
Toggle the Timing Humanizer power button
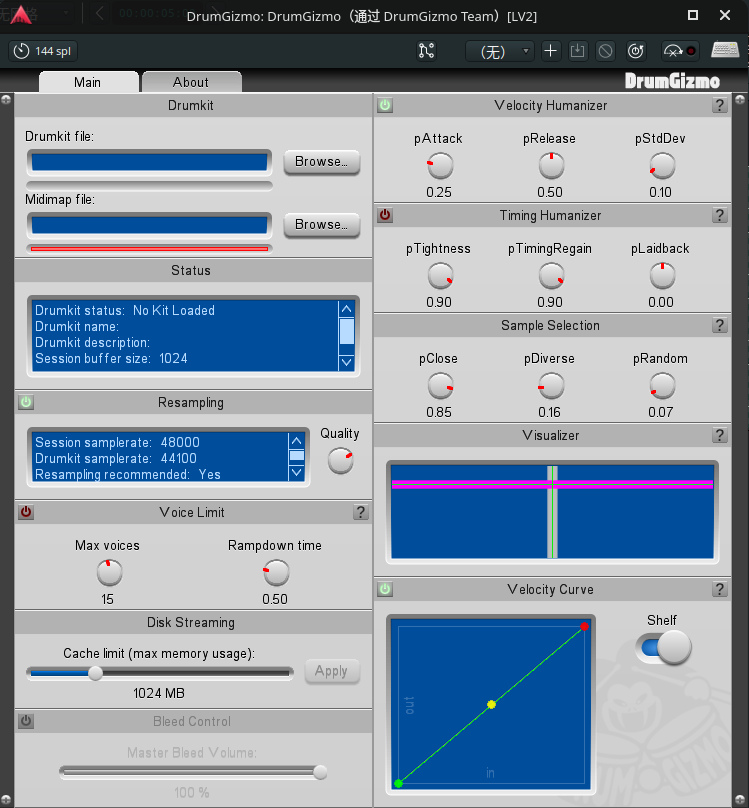pos(385,215)
